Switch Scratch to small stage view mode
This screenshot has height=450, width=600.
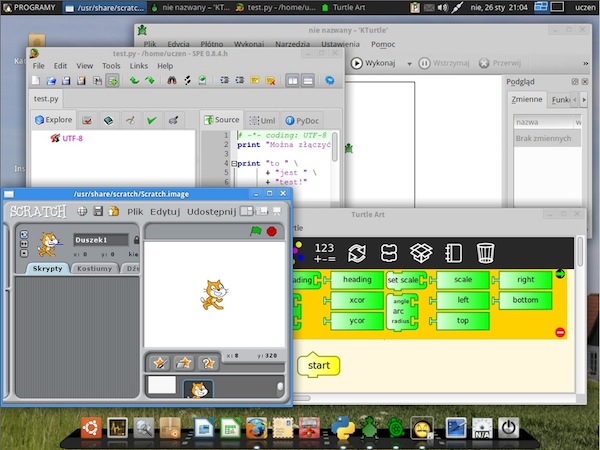tap(247, 211)
